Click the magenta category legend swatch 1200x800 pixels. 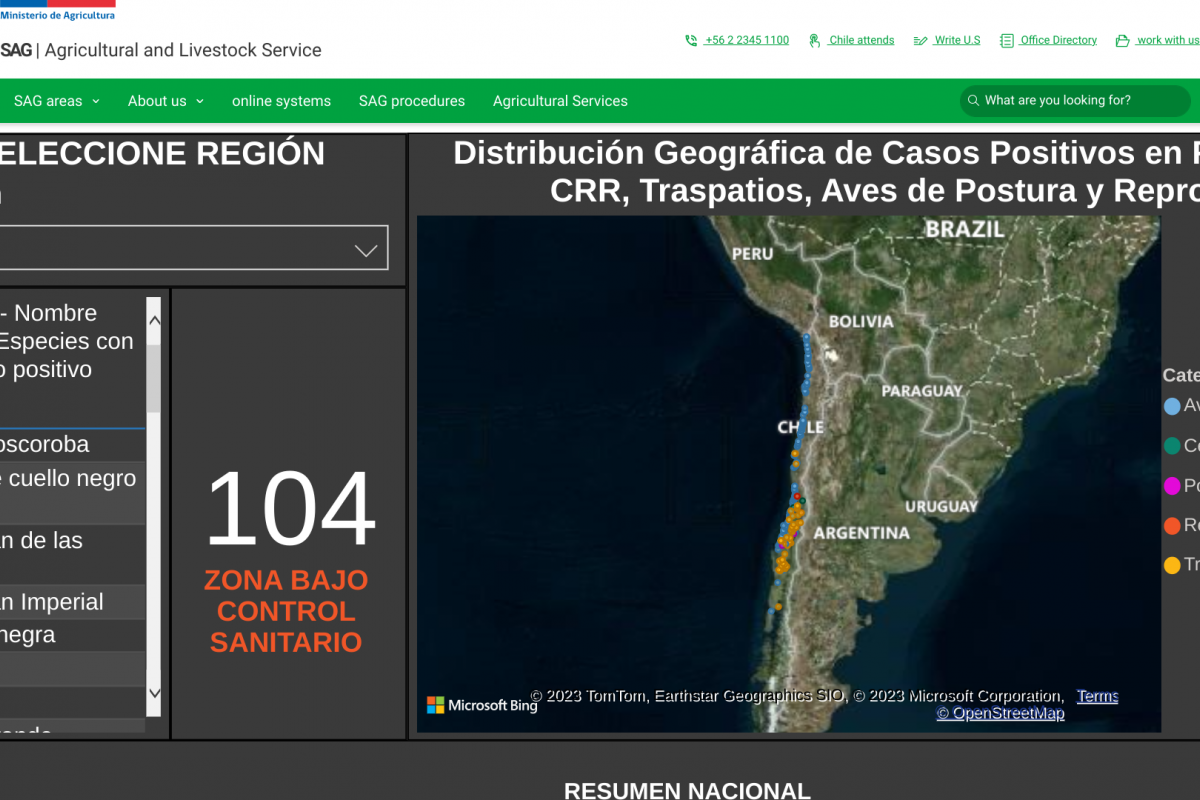[1172, 486]
